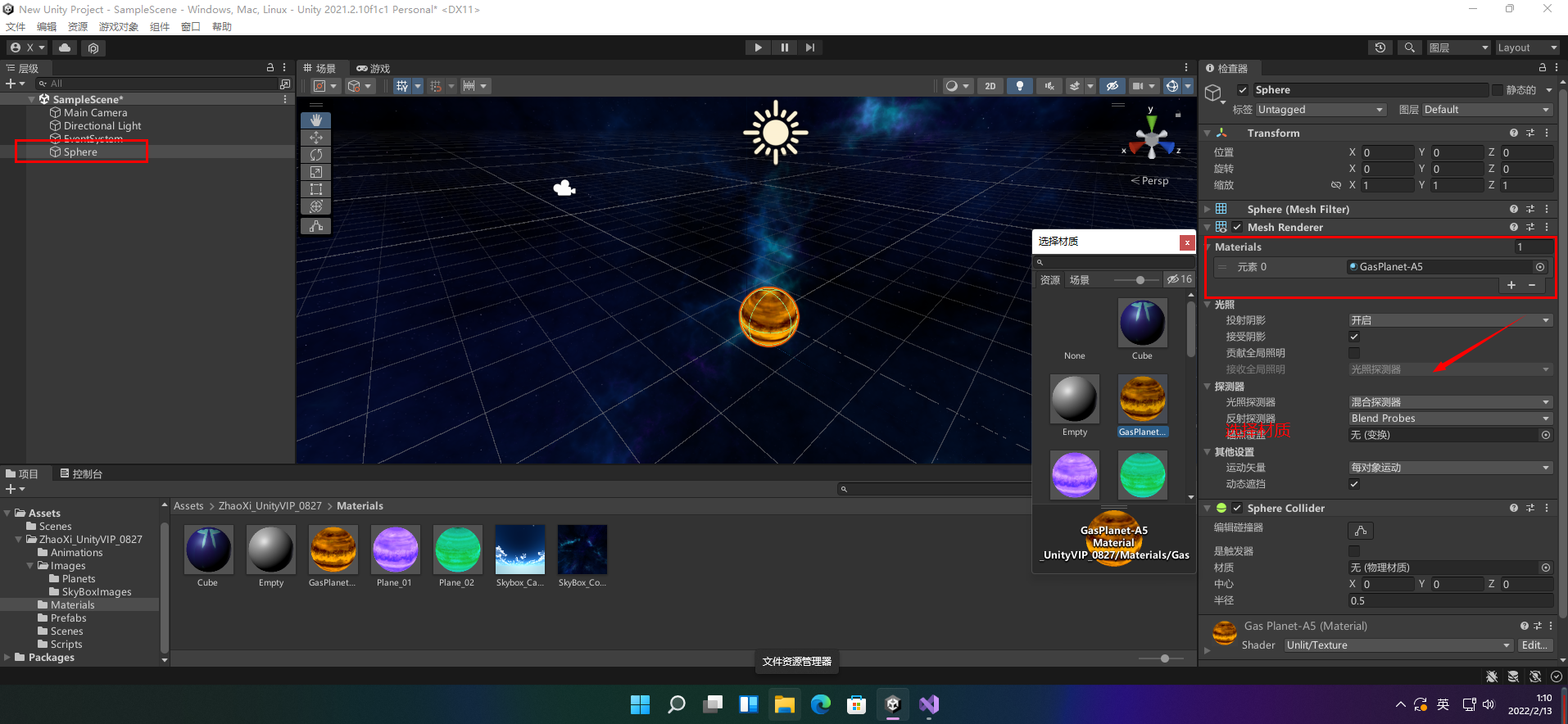Switch to the 游戏 tab

[x=373, y=69]
